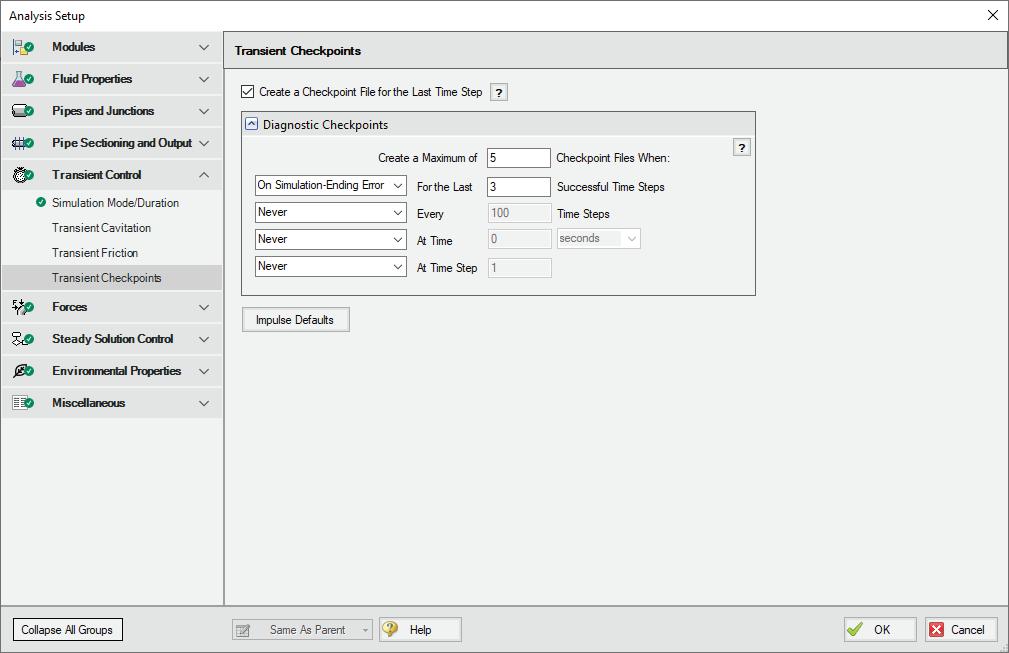Click the green checkmark beside Simulation Mode/Duration

[41, 203]
